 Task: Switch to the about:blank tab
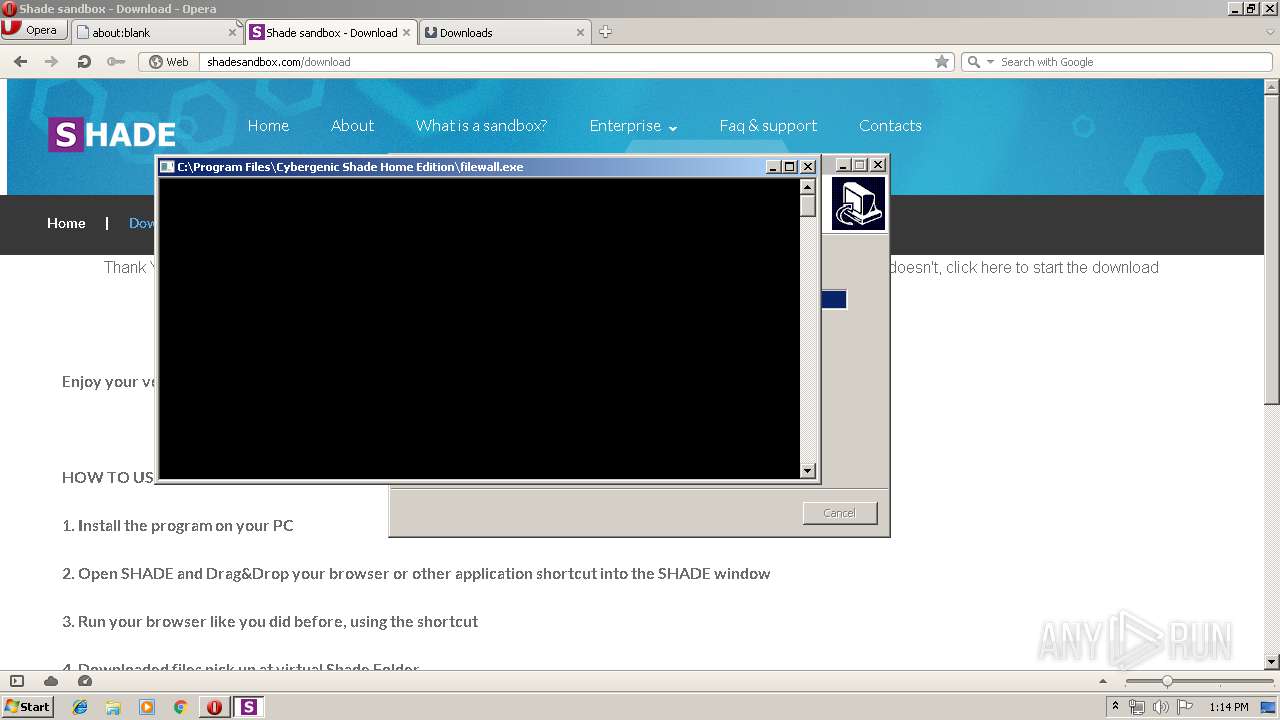[x=157, y=32]
